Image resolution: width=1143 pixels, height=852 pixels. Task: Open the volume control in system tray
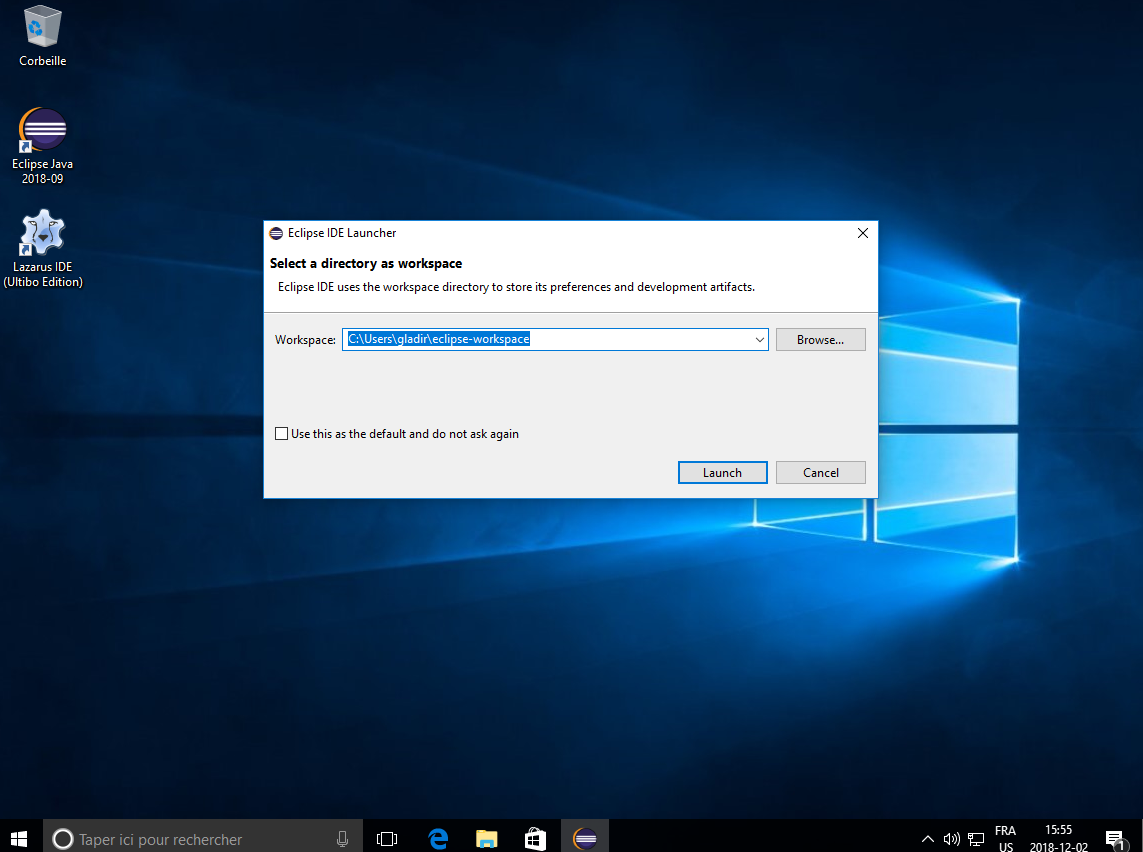[x=951, y=838]
